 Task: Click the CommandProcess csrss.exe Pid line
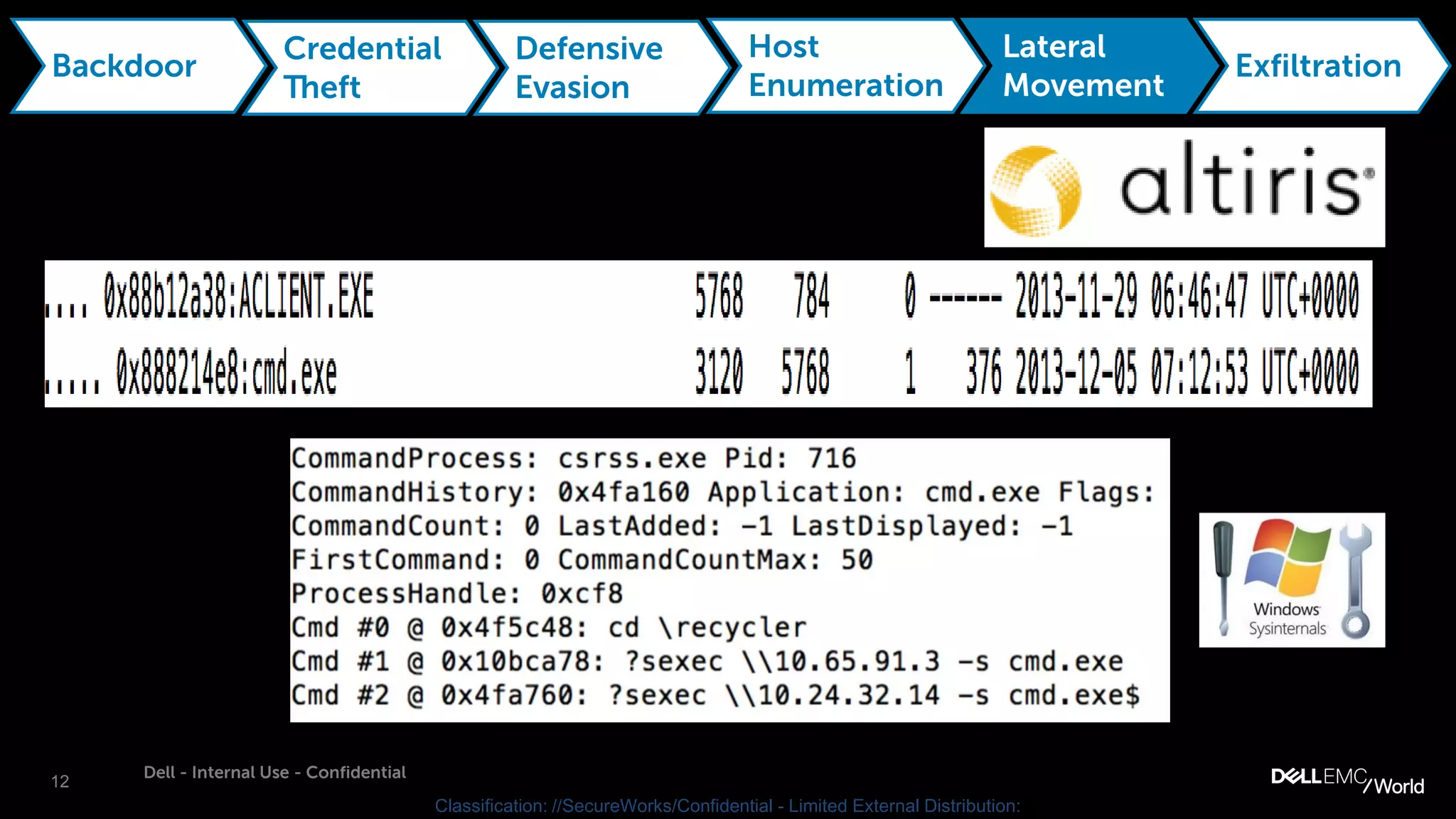tap(574, 459)
